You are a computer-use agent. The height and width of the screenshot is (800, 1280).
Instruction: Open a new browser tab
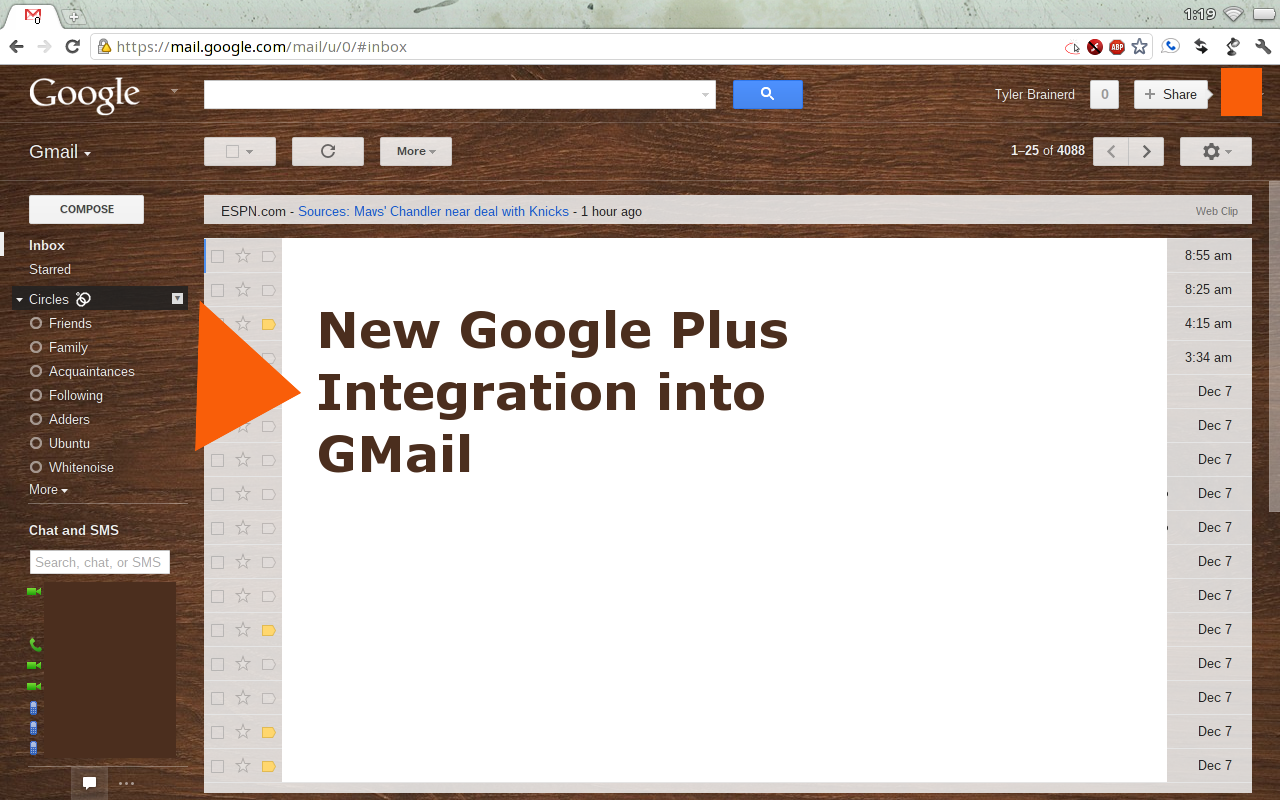pyautogui.click(x=74, y=16)
